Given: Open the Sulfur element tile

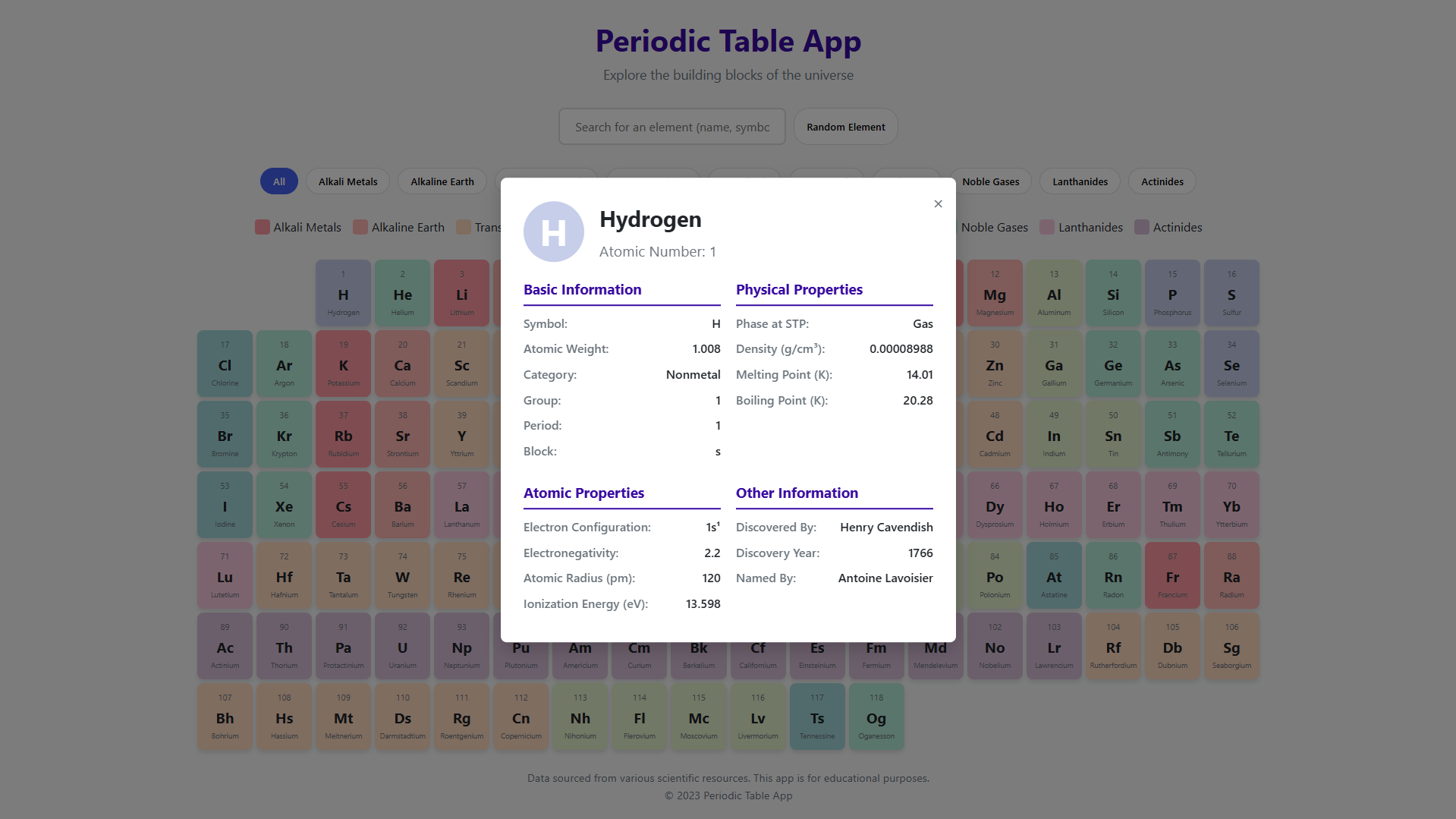Looking at the screenshot, I should (1231, 293).
